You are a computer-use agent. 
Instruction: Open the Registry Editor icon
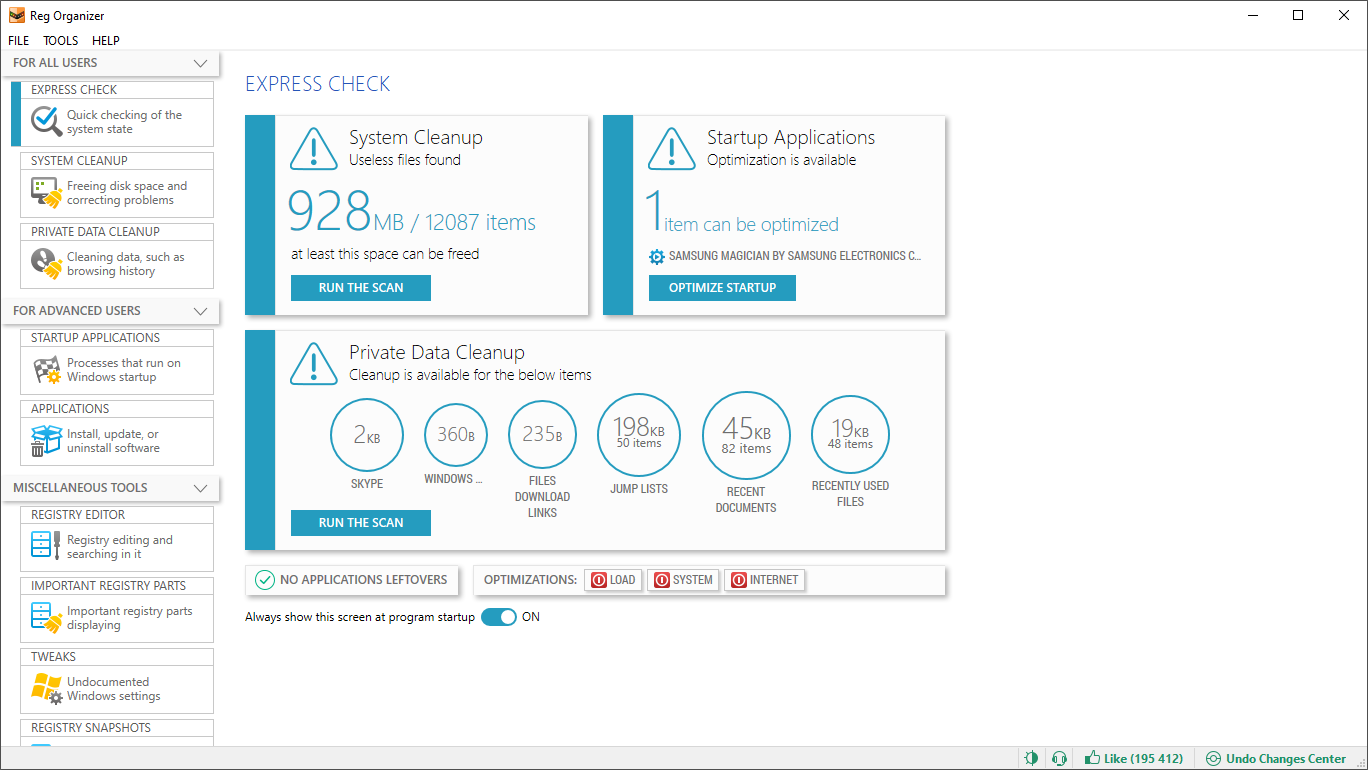(44, 545)
